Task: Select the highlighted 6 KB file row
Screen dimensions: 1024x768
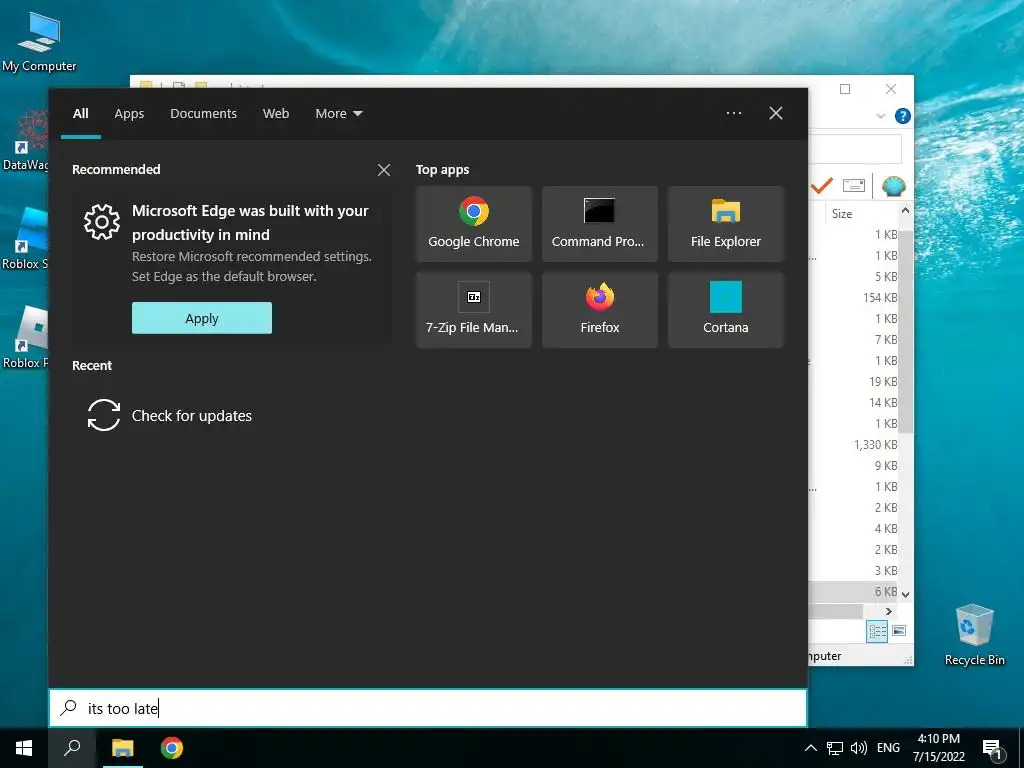Action: click(853, 592)
